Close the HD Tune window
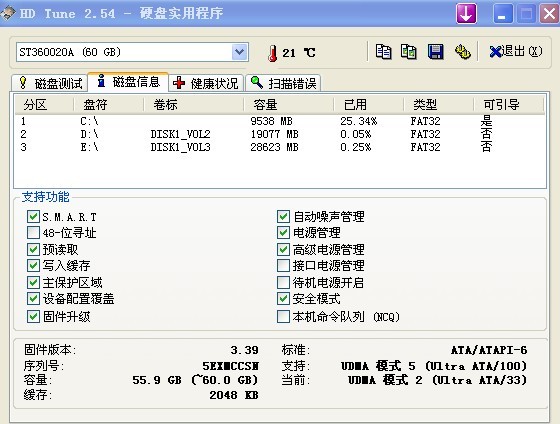This screenshot has height=424, width=560. coord(549,14)
